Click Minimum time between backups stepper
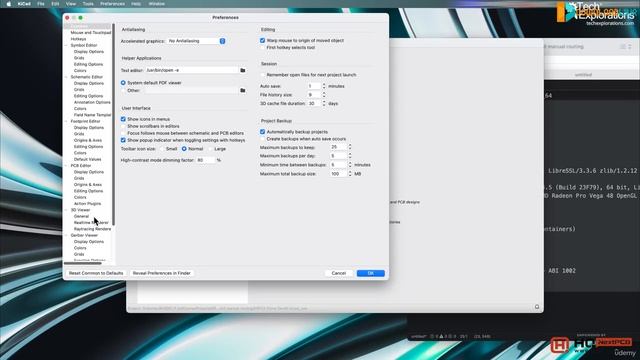The height and width of the screenshot is (360, 640). click(350, 165)
